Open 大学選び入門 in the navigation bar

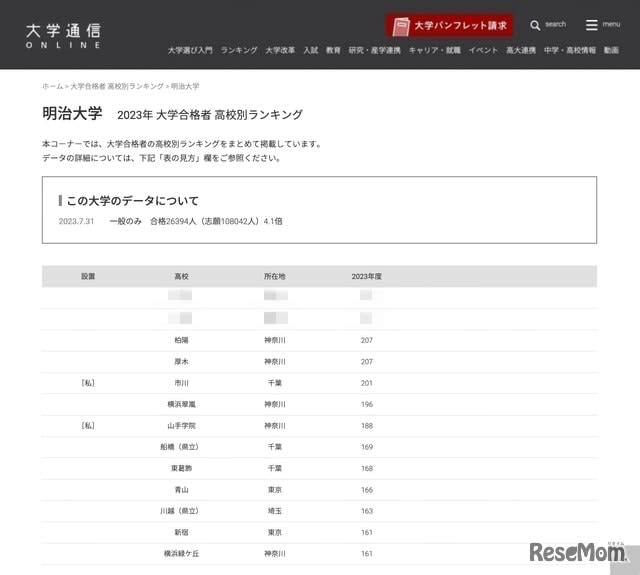[x=190, y=50]
